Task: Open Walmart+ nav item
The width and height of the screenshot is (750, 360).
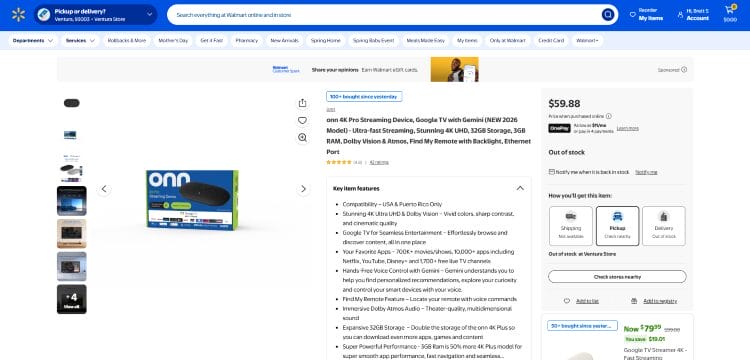Action: [587, 41]
